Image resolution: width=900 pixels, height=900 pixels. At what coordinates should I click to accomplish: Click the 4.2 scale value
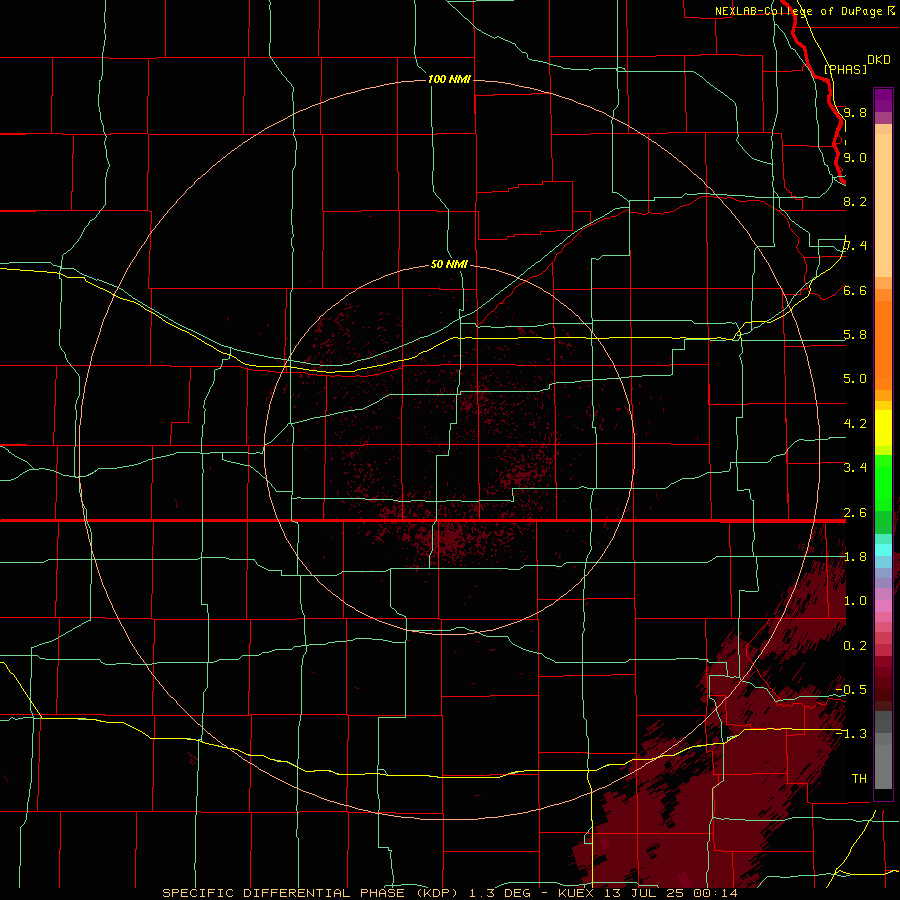coord(855,424)
